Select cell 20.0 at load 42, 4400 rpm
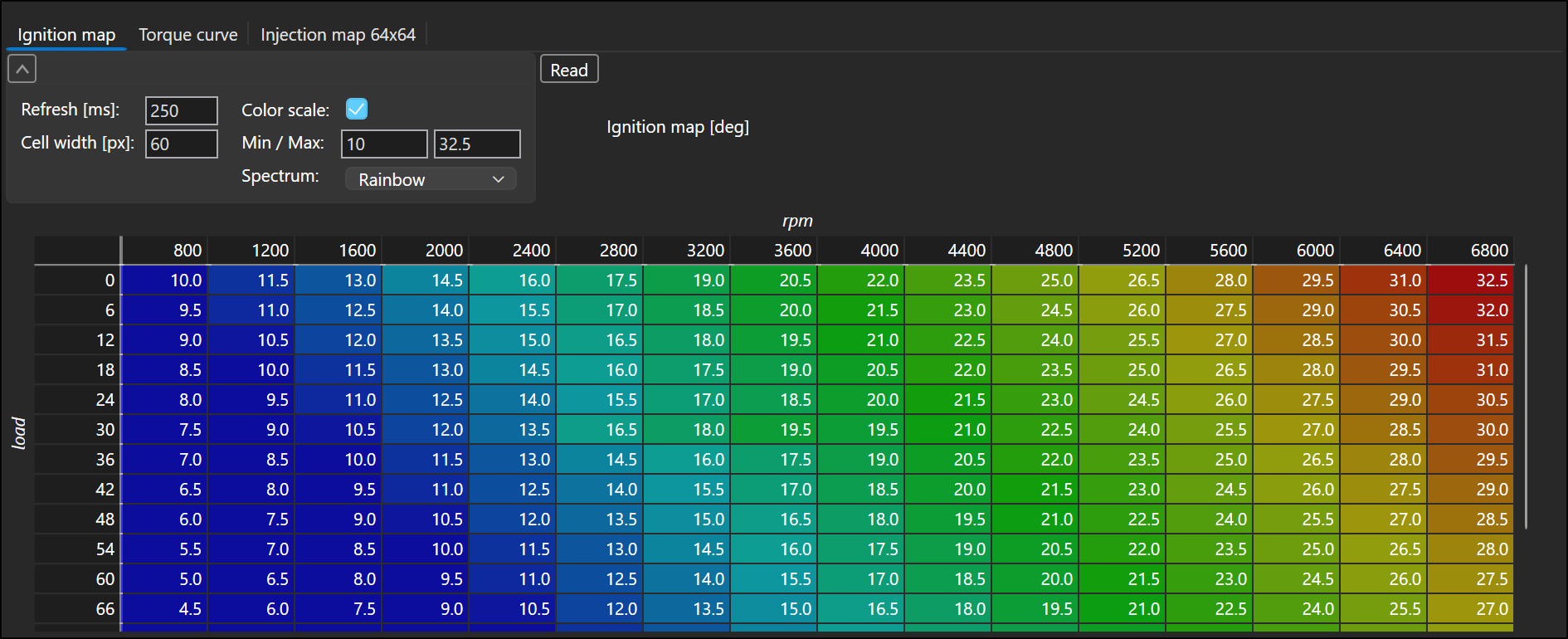This screenshot has width=1568, height=639. pos(948,490)
